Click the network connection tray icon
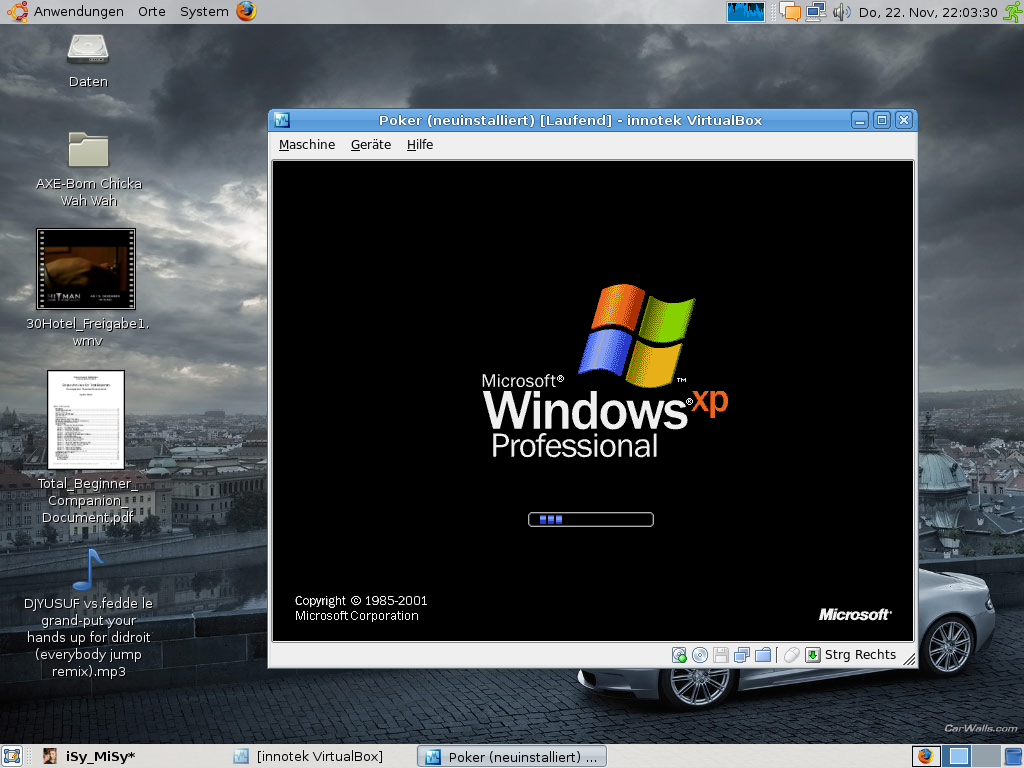The width and height of the screenshot is (1024, 768). click(816, 12)
